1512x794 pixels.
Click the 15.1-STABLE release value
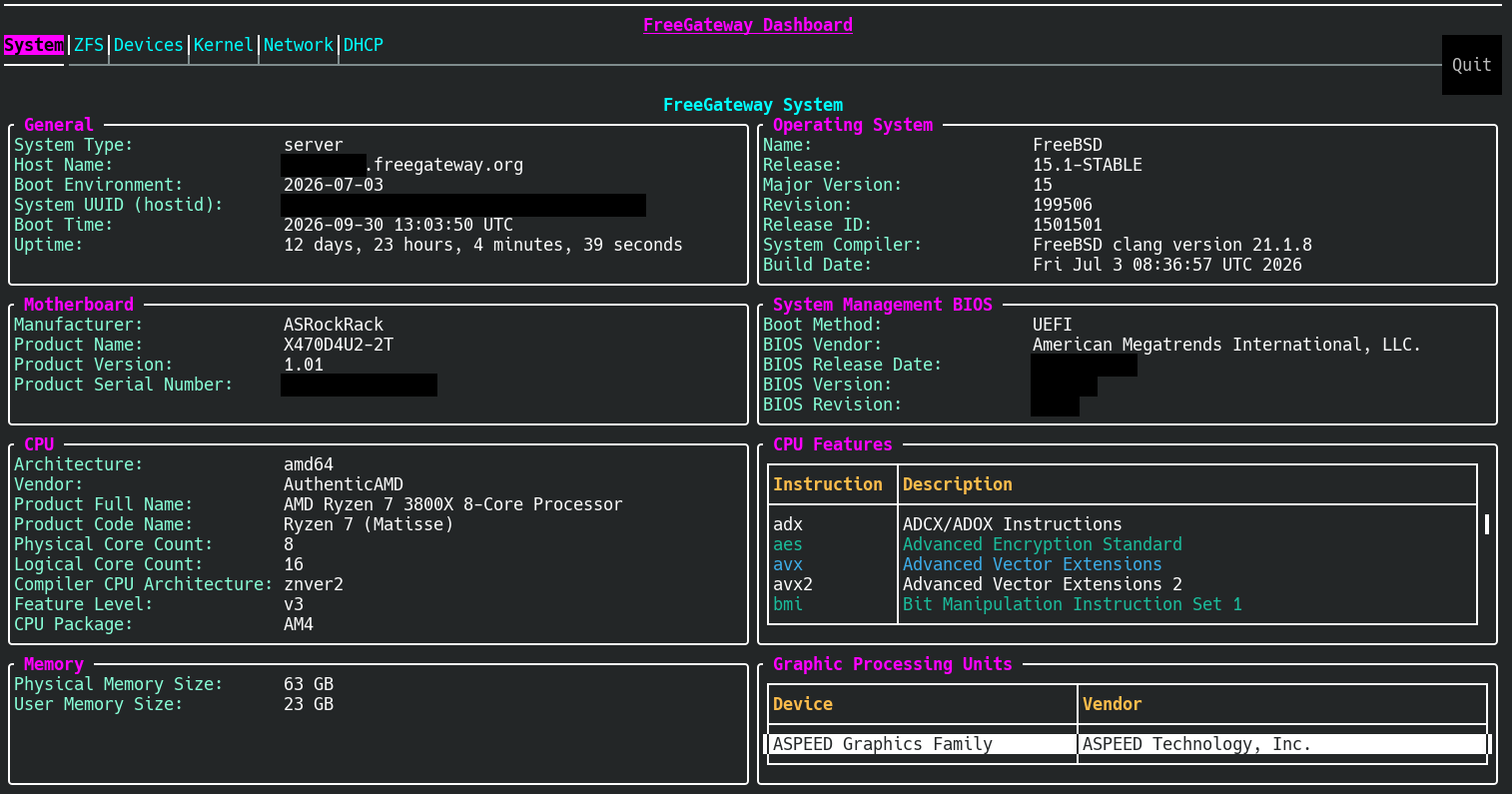coord(1088,165)
